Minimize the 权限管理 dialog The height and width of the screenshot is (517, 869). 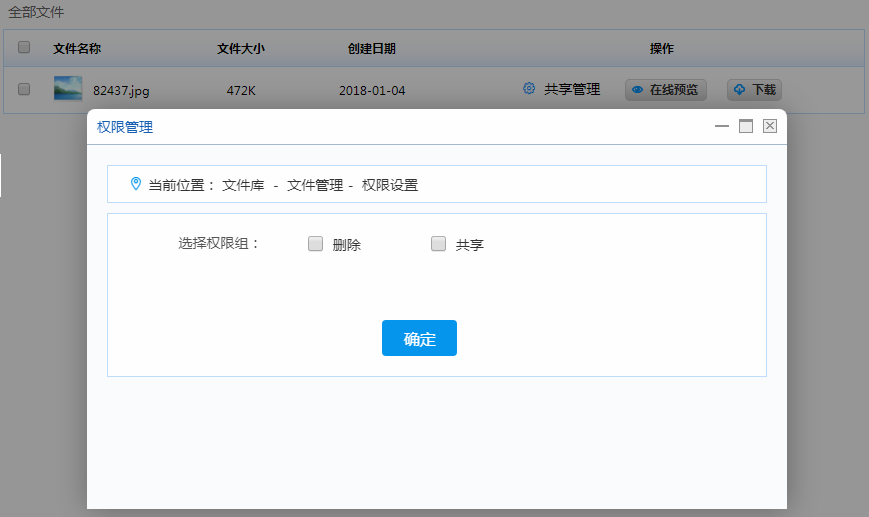coord(721,126)
